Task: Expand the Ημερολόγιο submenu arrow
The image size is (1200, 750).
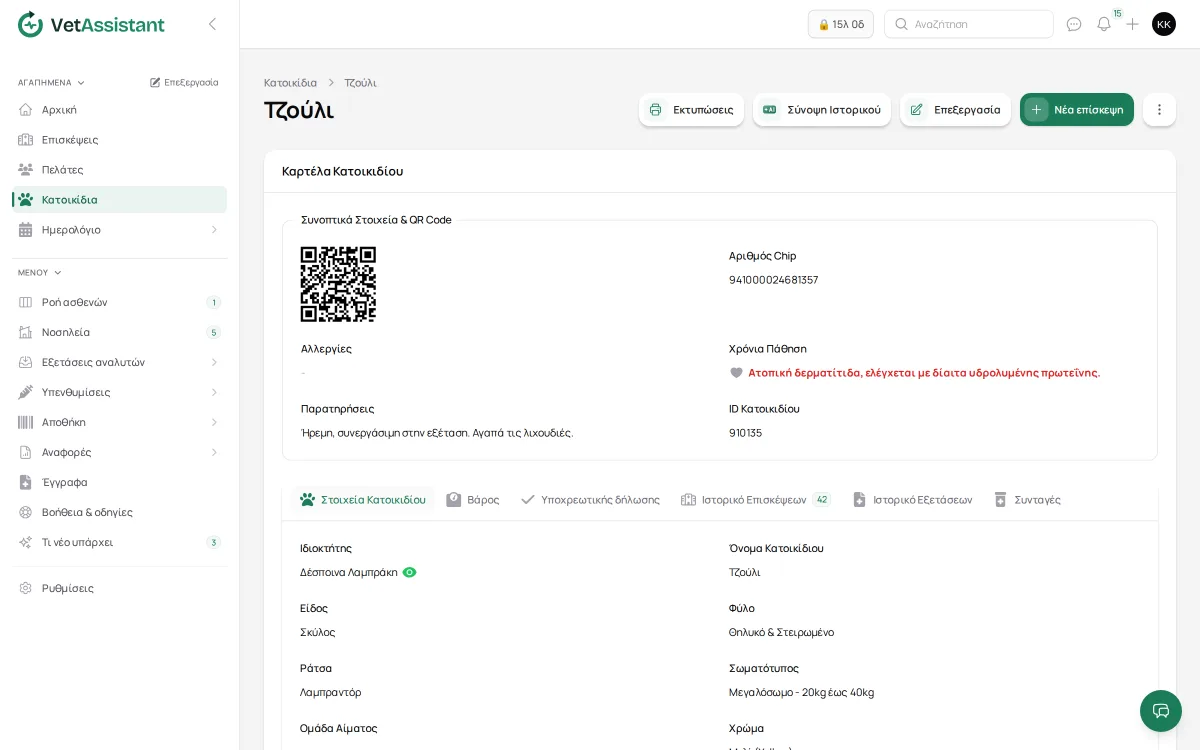Action: point(214,230)
